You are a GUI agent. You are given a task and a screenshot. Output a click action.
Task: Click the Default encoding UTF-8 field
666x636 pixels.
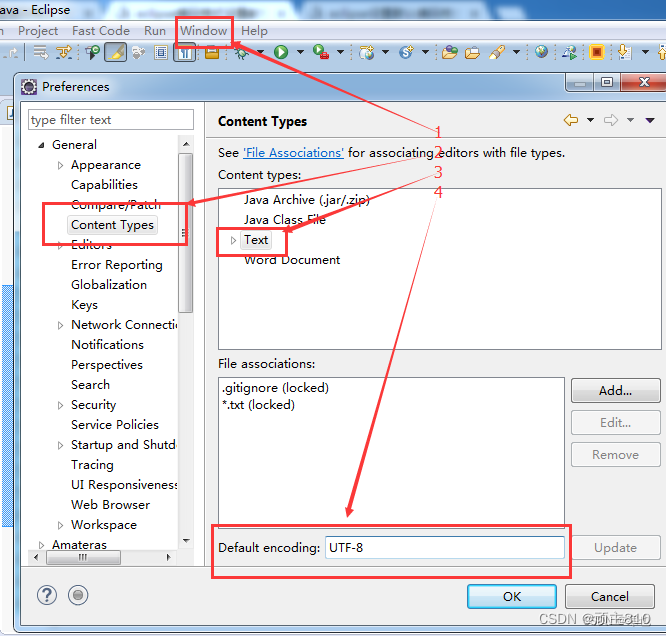coord(445,548)
